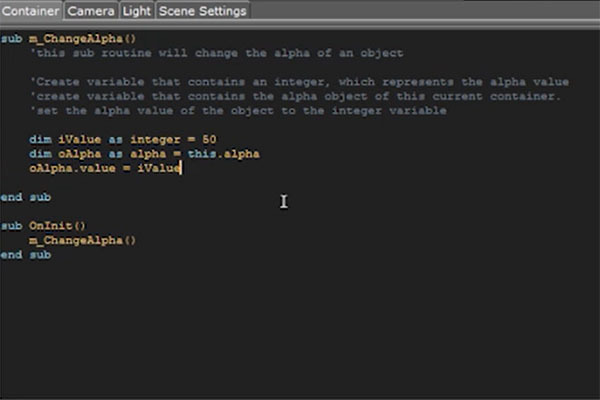This screenshot has width=600, height=400.
Task: Open the Scene Settings tab
Action: point(201,11)
